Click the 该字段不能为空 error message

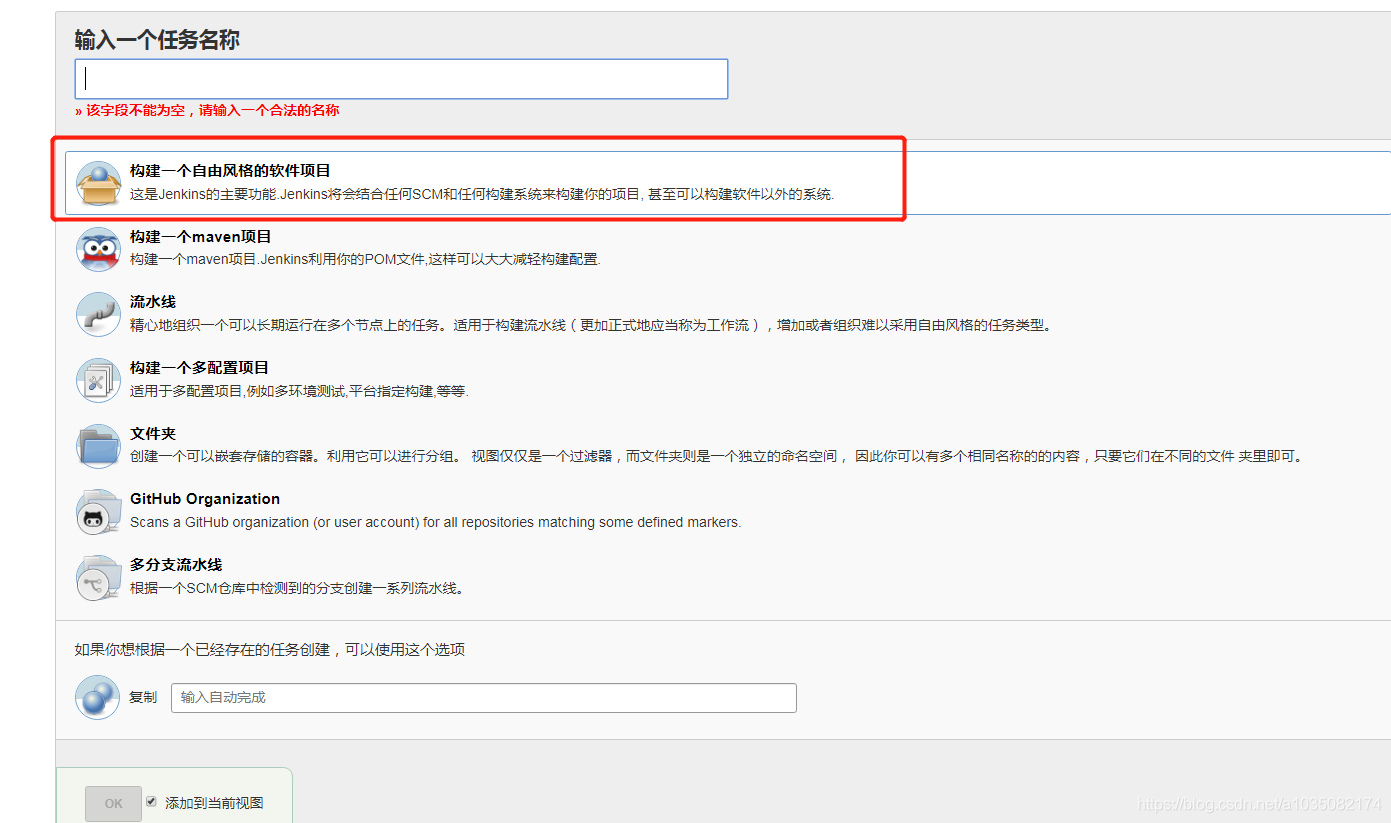207,111
